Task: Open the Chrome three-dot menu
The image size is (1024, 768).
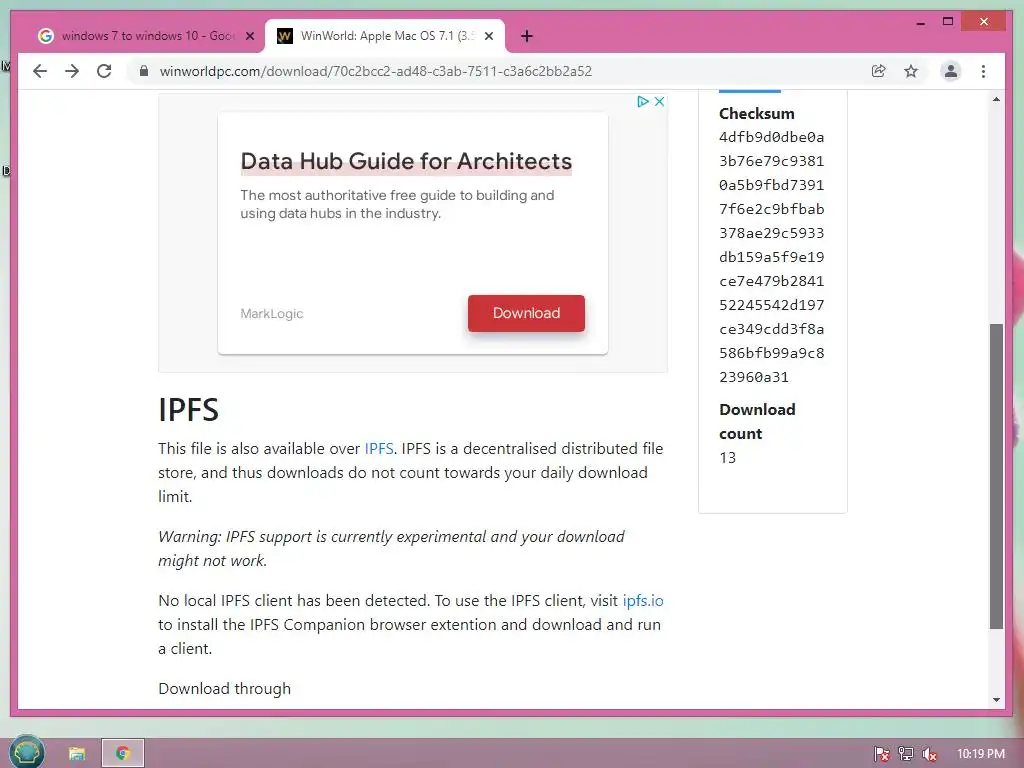Action: 984,71
